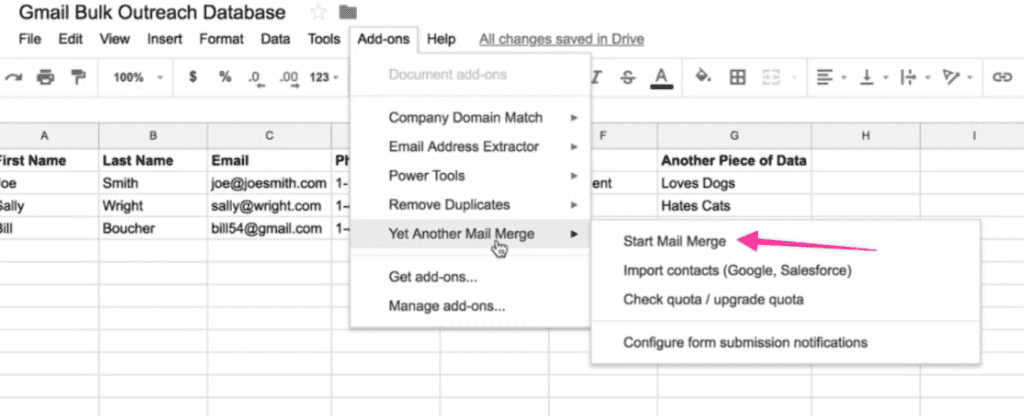The height and width of the screenshot is (416, 1024).
Task: Star the Gmail Bulk Outreach Database document
Action: point(318,12)
